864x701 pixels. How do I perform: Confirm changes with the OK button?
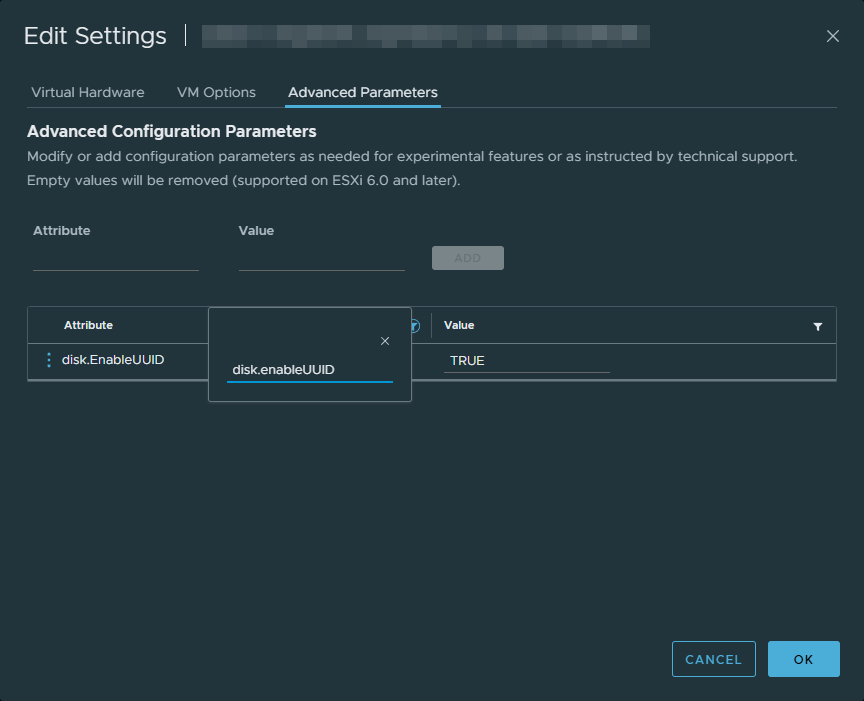coord(803,659)
